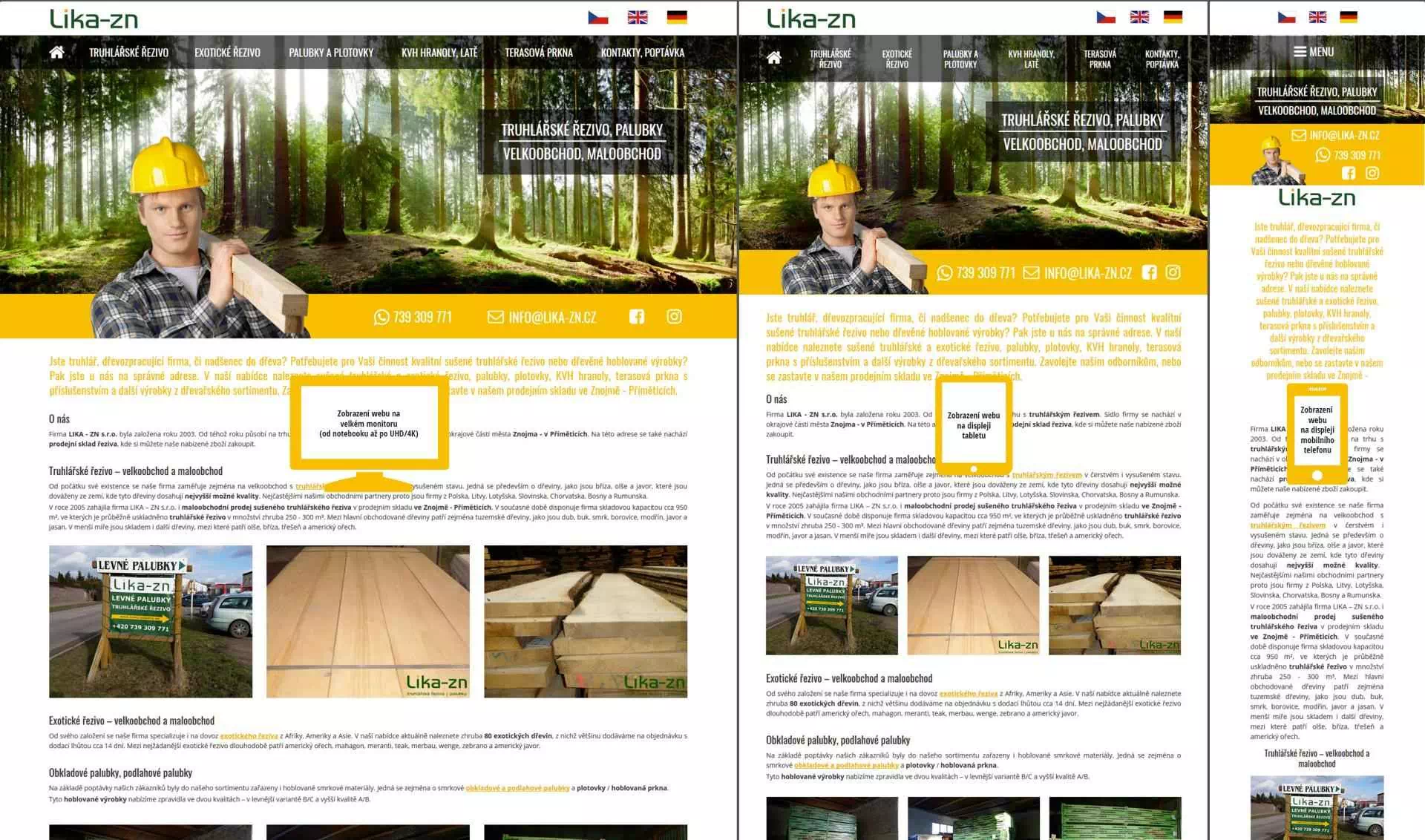Click the Czech flag in the desktop layout
This screenshot has width=1425, height=840.
pyautogui.click(x=598, y=17)
